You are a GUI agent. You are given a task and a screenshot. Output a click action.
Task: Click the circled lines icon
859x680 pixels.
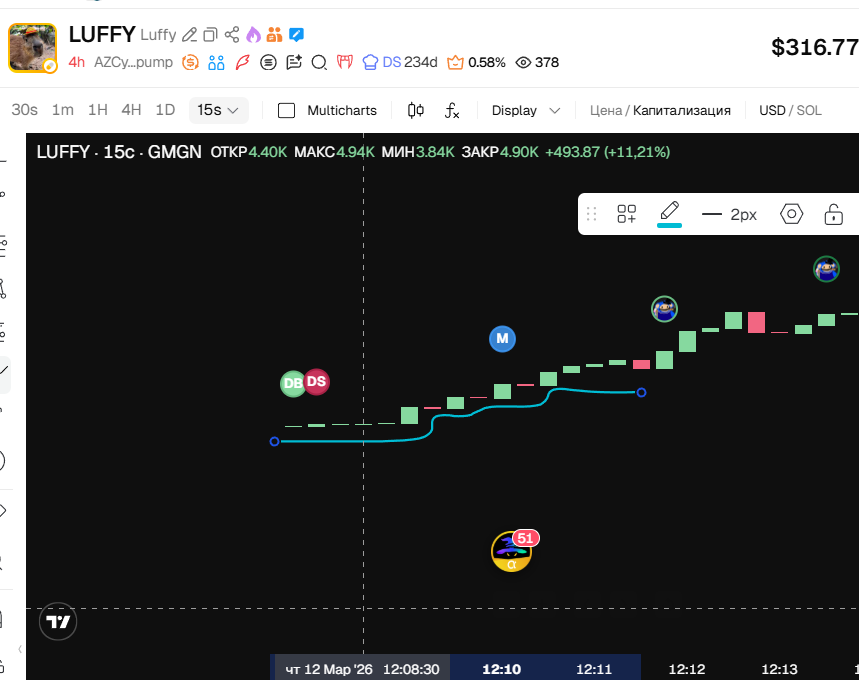tap(268, 62)
